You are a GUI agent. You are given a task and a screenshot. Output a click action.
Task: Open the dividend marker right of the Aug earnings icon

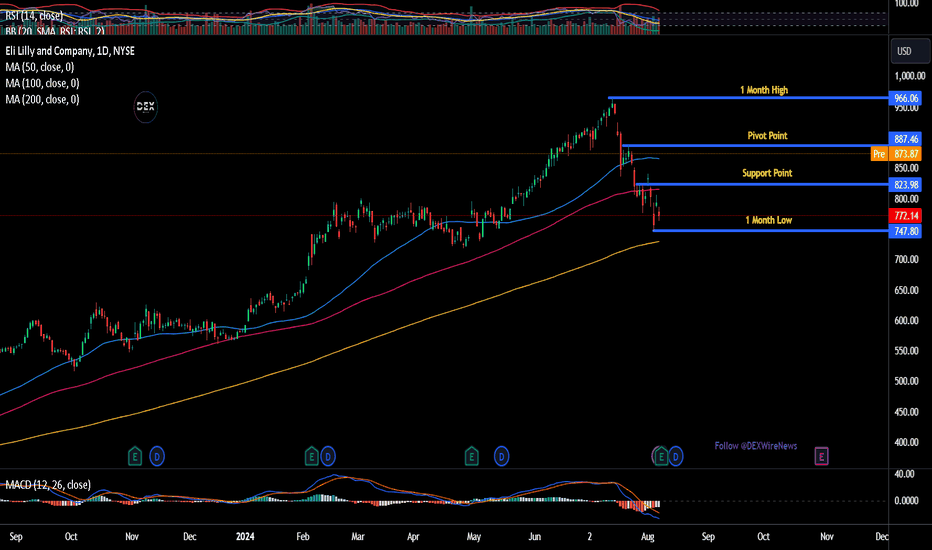click(676, 457)
